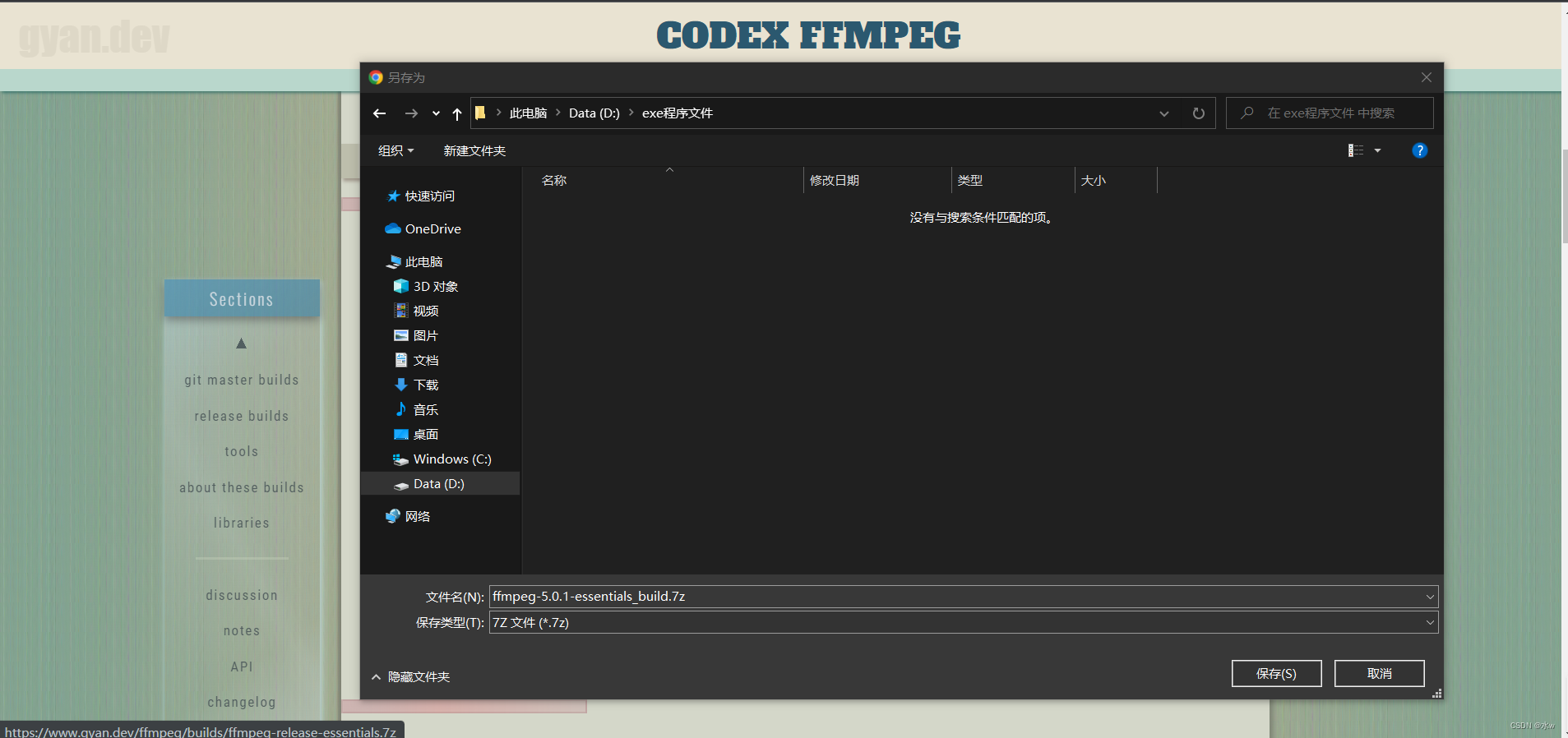
Task: Click the 下载 down-arrow icon
Action: pos(401,385)
